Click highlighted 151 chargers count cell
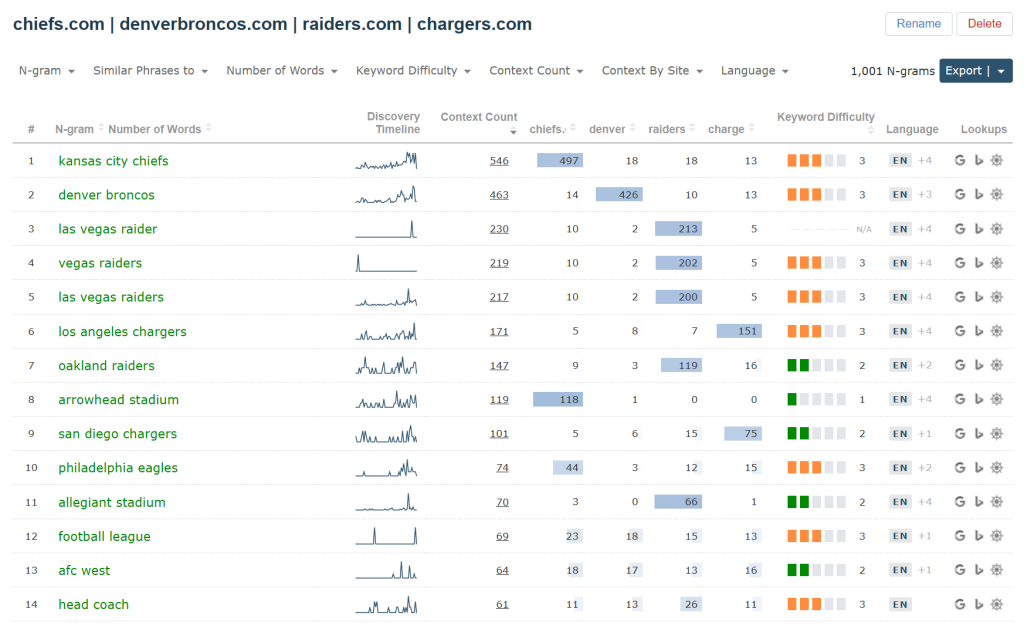The image size is (1024, 626). pos(739,331)
